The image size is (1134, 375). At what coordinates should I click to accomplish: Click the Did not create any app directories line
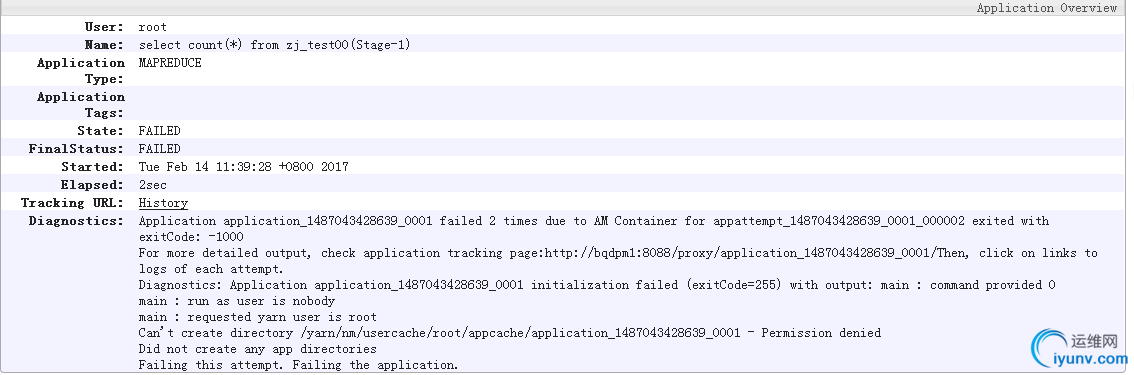pyautogui.click(x=257, y=349)
